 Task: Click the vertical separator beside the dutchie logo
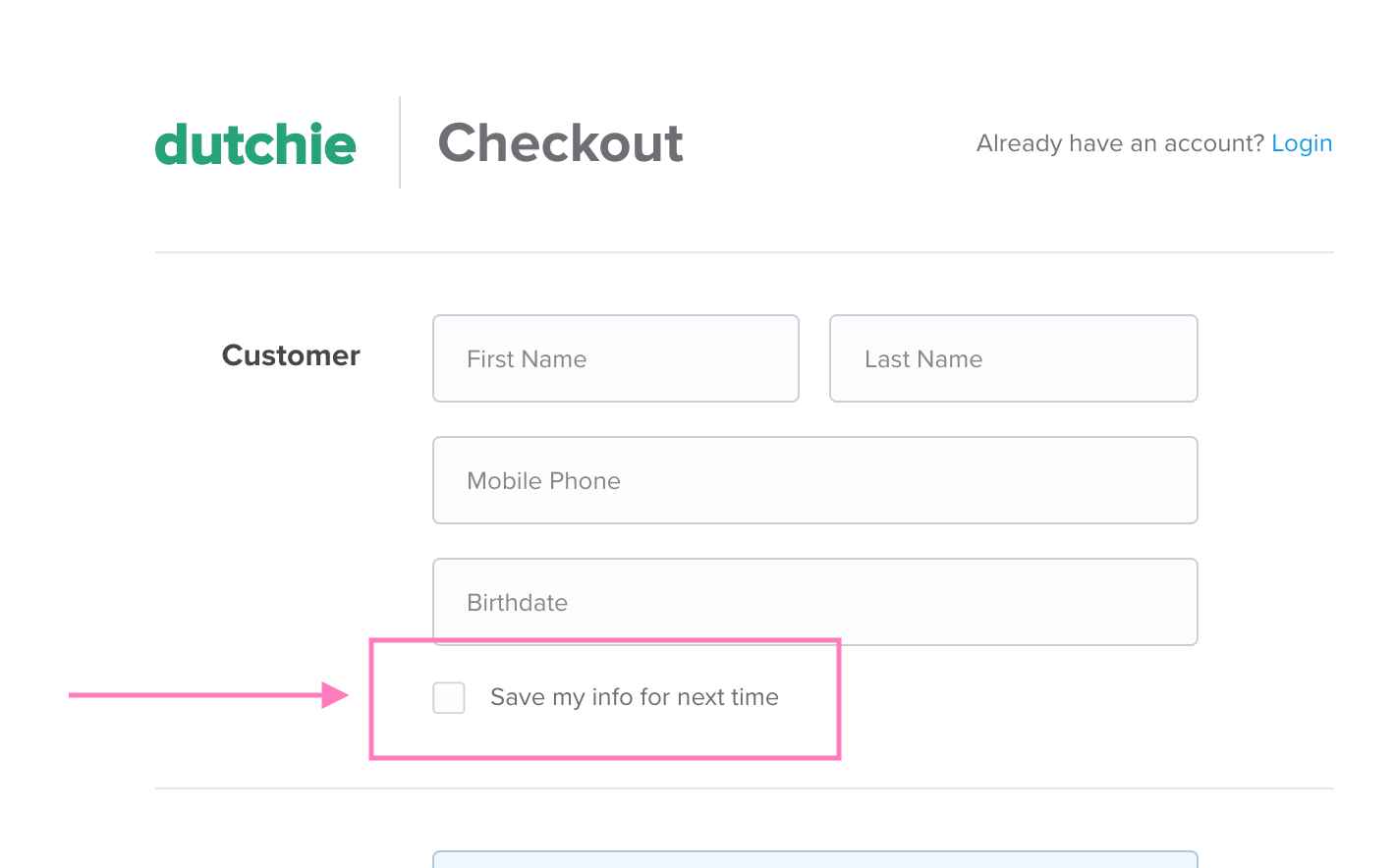[399, 141]
